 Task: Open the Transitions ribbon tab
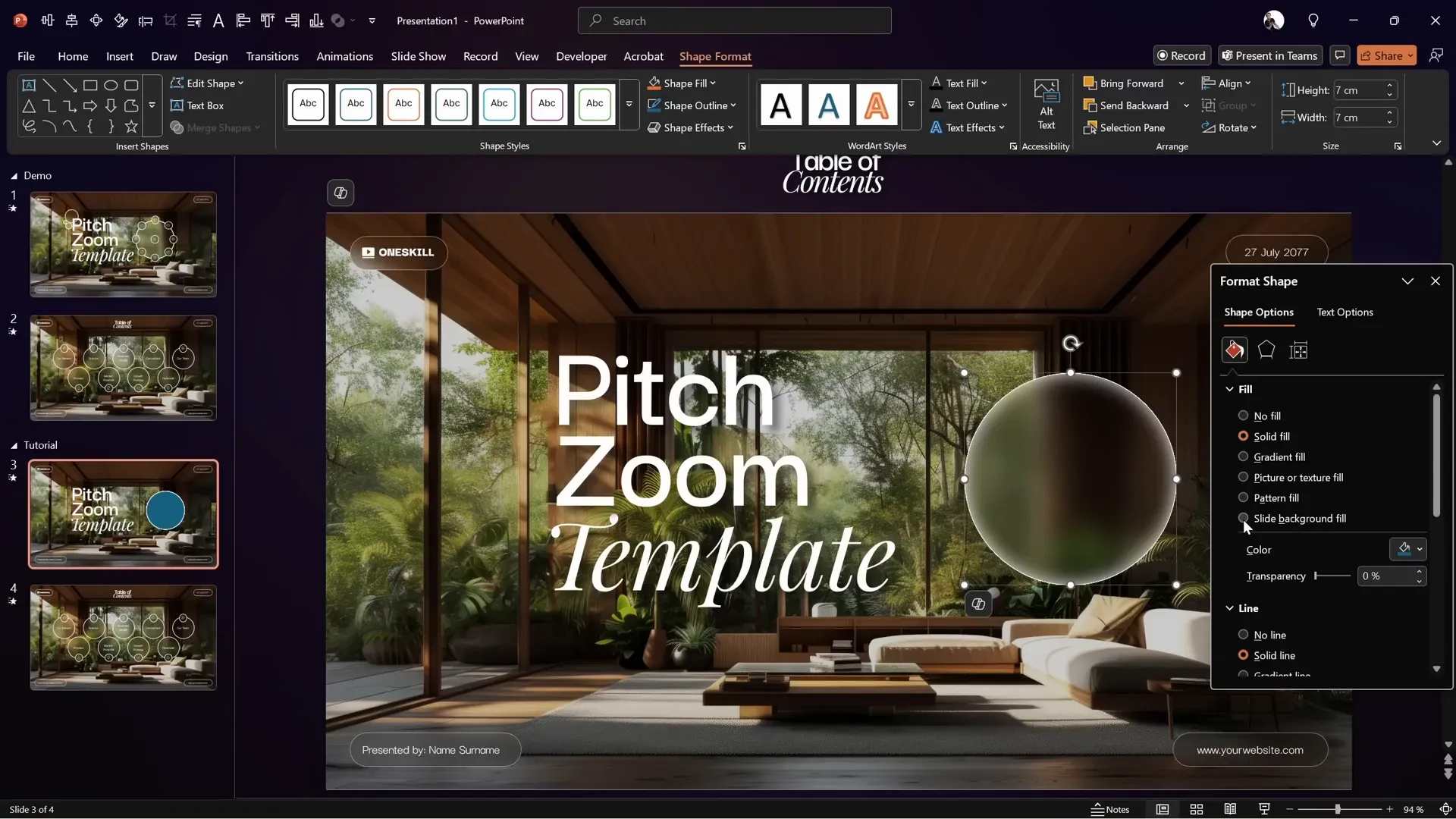[271, 56]
